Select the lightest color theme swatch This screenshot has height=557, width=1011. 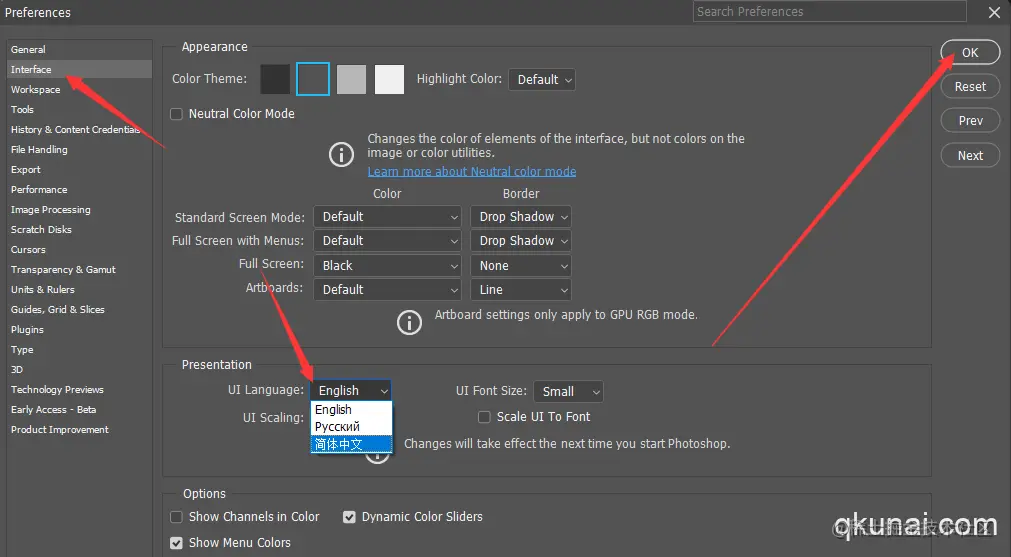[389, 79]
